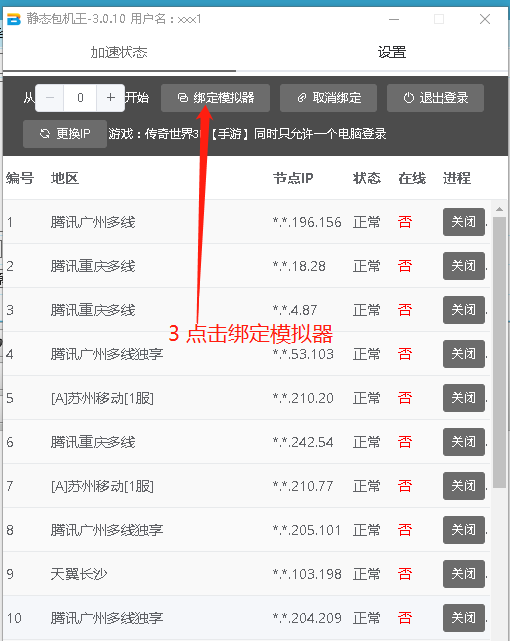Click the vertical scrollbar thumb
Screen dimensions: 510x641
(x=499, y=352)
